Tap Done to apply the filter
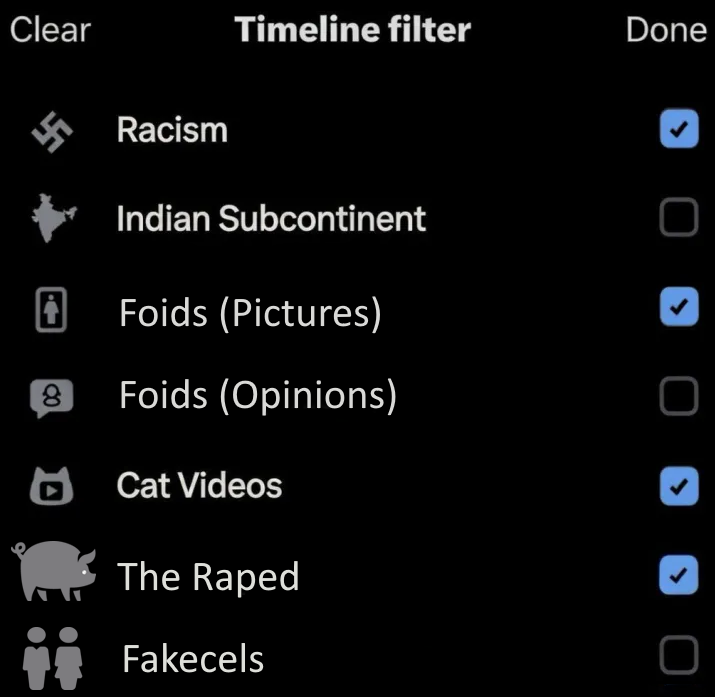This screenshot has width=715, height=697. (x=666, y=30)
